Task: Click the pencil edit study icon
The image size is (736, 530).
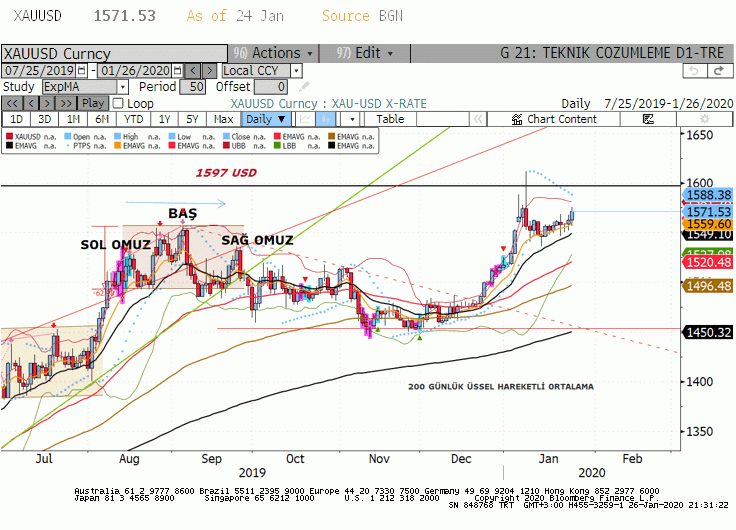Action: (304, 87)
